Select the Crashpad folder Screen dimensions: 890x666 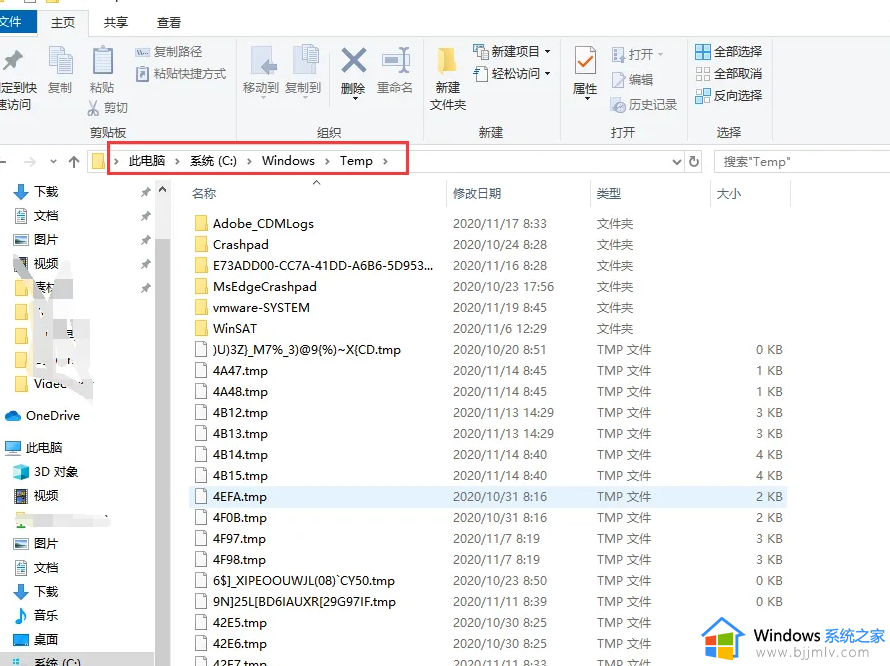click(x=241, y=245)
